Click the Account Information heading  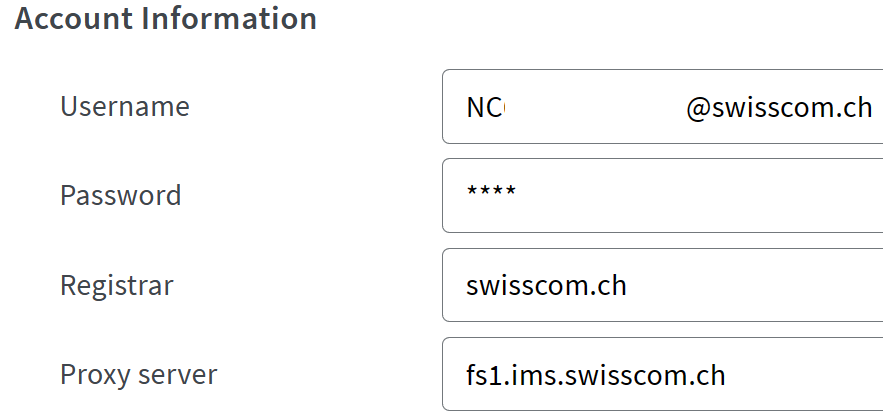point(166,19)
